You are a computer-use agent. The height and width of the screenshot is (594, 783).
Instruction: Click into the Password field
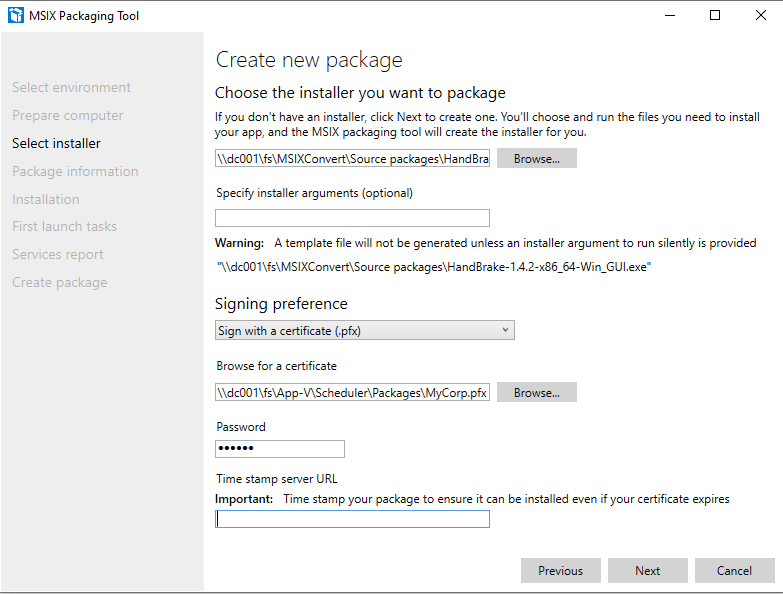pyautogui.click(x=280, y=449)
